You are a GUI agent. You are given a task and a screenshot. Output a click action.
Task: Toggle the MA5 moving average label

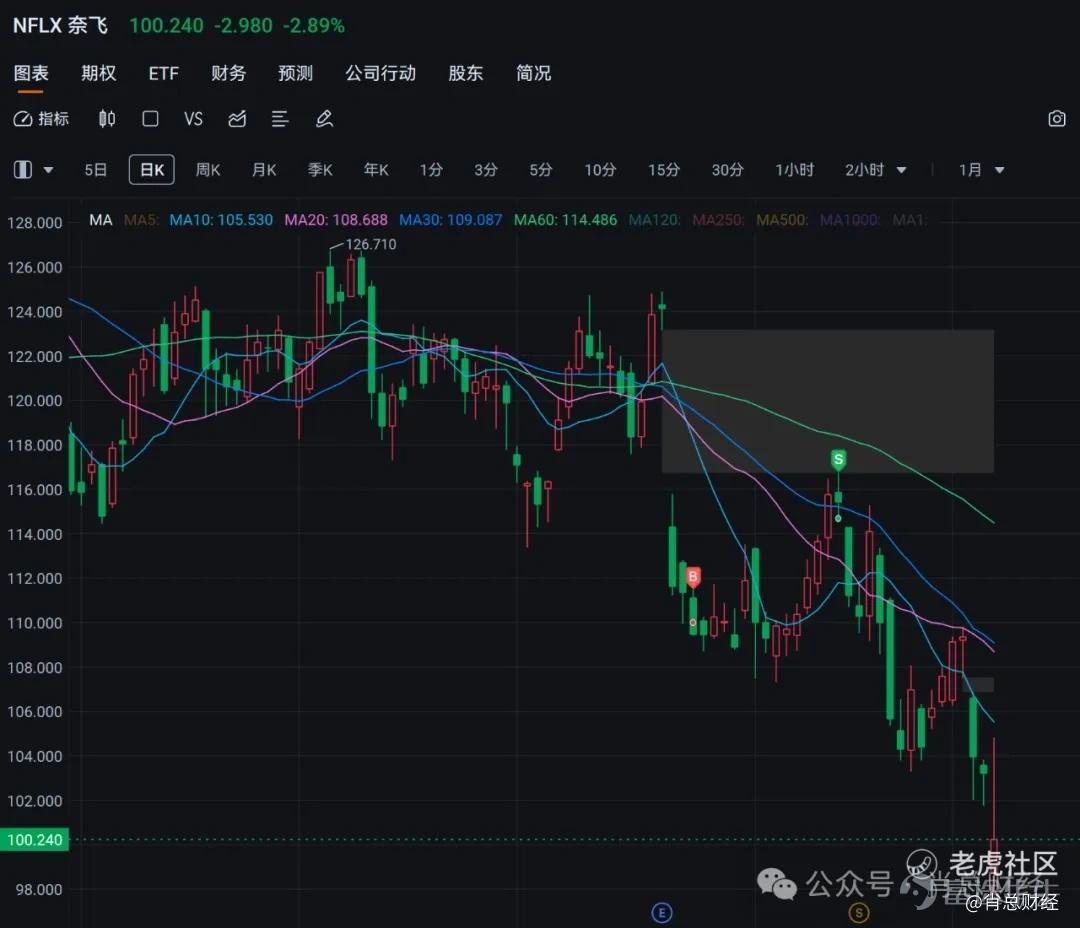pos(141,220)
